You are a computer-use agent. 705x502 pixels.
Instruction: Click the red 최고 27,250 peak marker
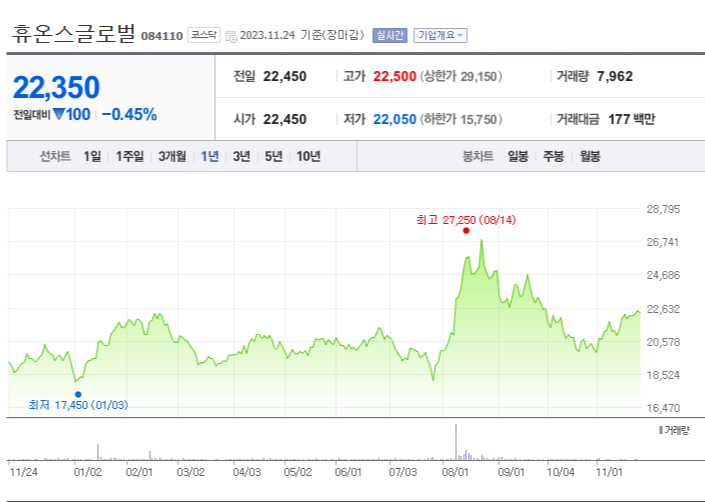point(466,231)
